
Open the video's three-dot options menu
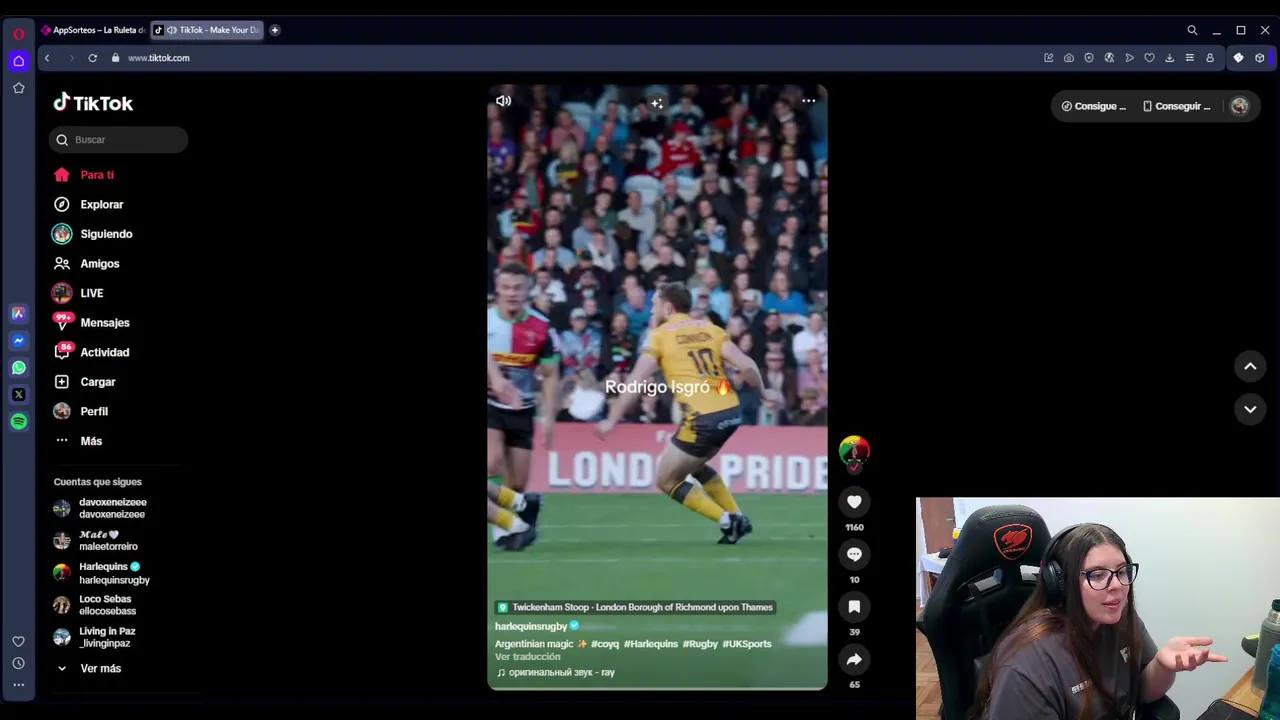pyautogui.click(x=808, y=100)
